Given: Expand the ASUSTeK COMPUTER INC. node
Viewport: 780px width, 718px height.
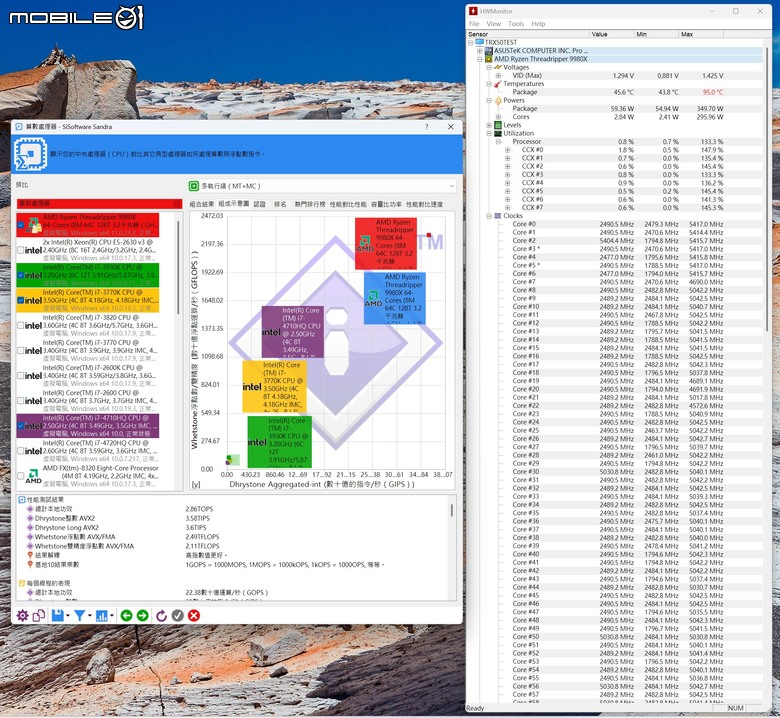Looking at the screenshot, I should tap(480, 51).
